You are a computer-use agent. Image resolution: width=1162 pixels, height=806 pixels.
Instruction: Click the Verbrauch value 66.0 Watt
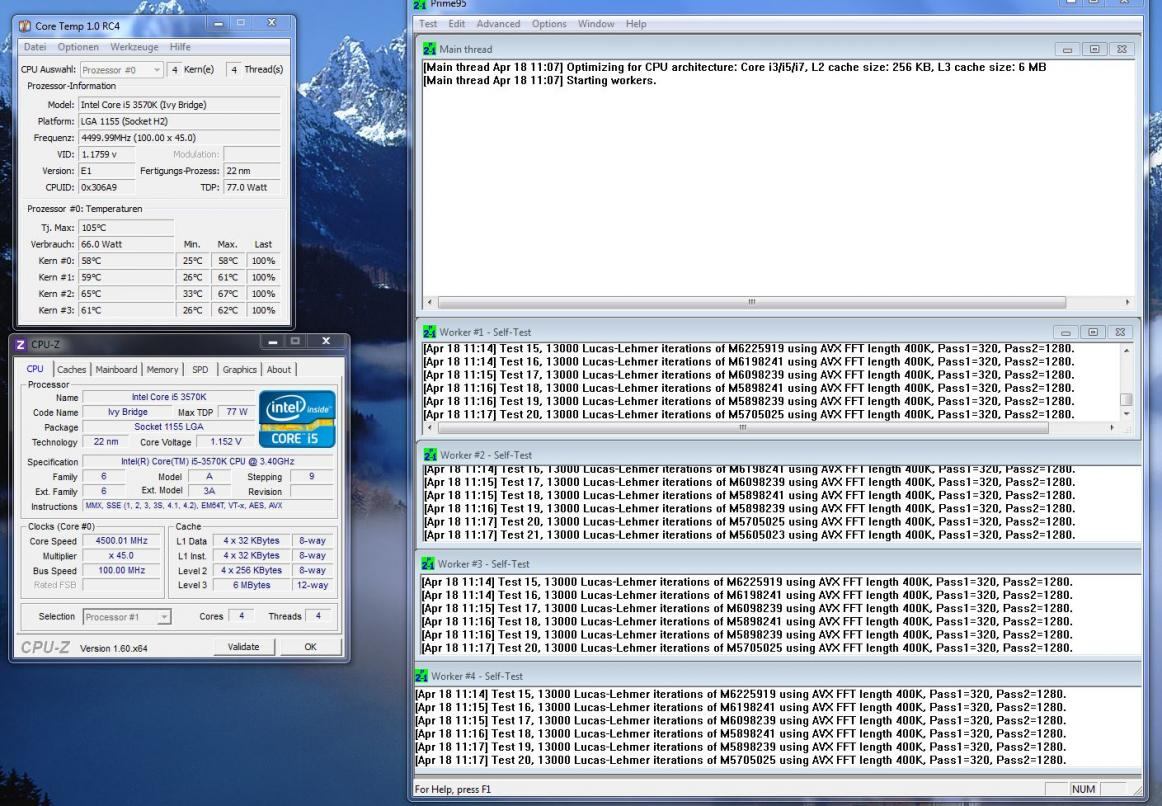coord(126,244)
